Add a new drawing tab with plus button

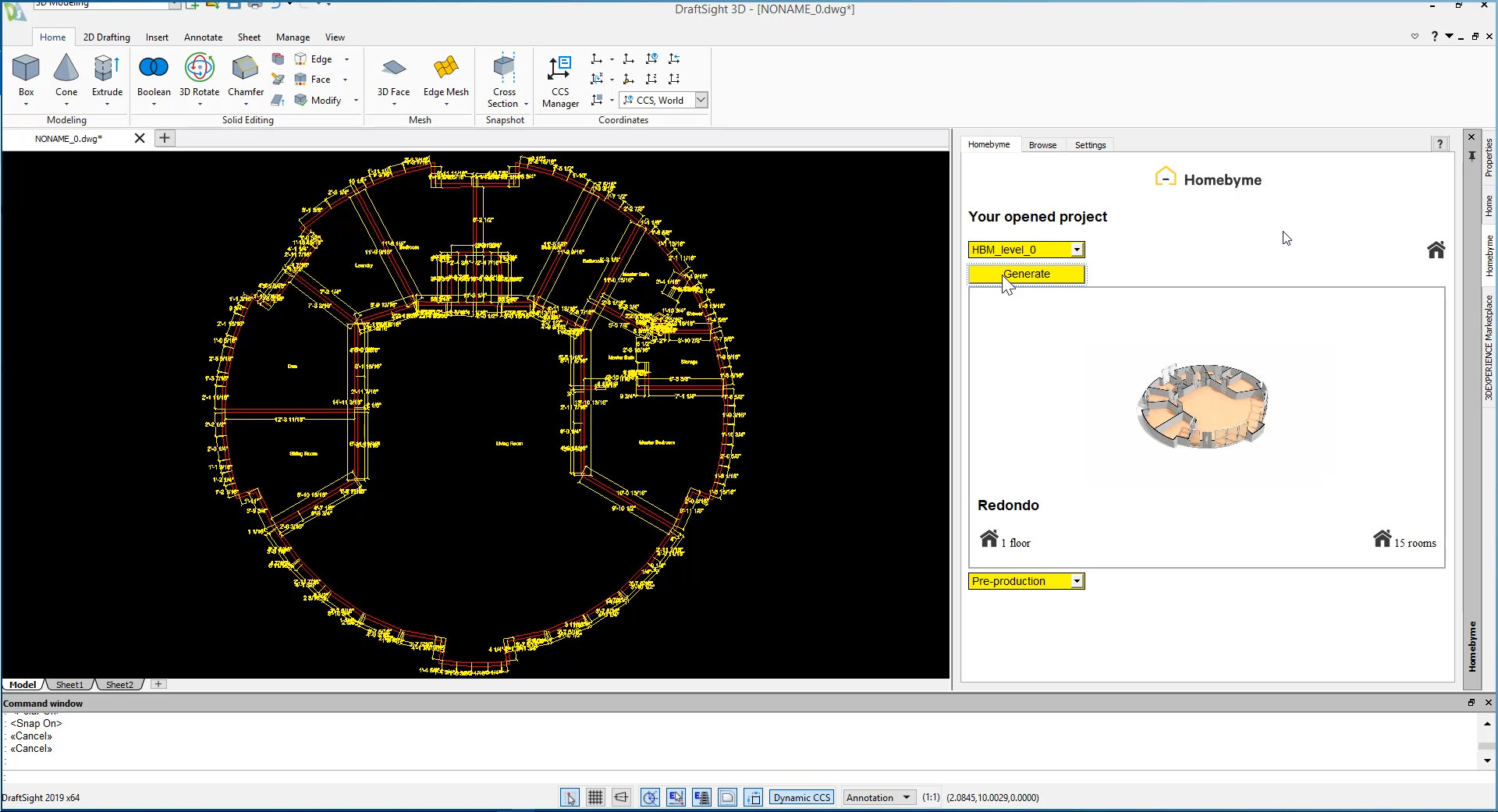165,138
